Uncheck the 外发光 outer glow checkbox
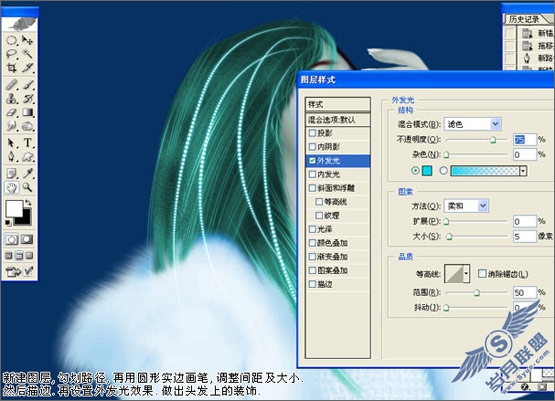 point(312,161)
